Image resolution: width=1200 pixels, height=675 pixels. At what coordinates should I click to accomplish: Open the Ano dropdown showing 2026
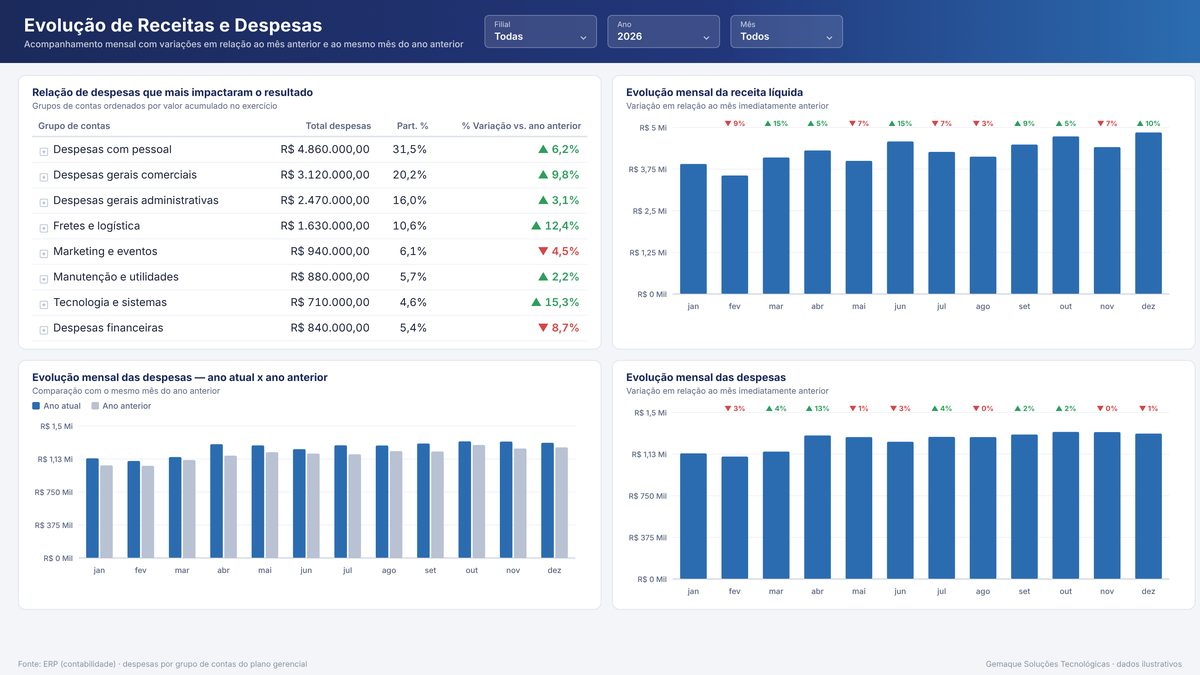point(663,31)
